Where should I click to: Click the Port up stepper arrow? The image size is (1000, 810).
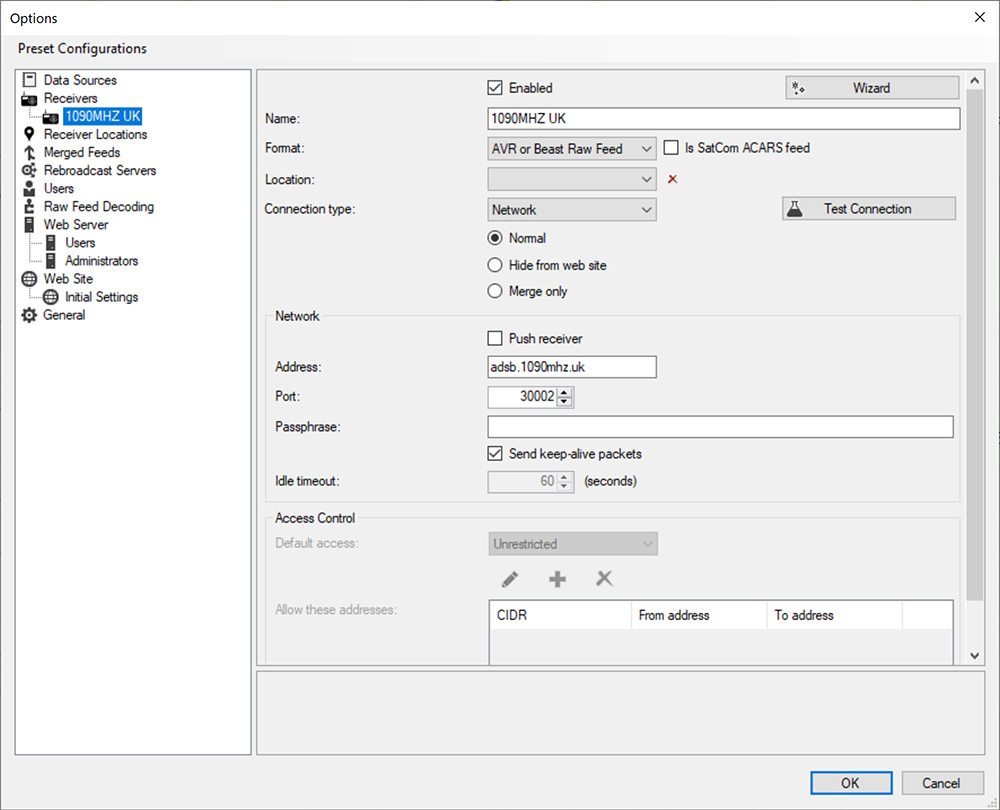564,392
